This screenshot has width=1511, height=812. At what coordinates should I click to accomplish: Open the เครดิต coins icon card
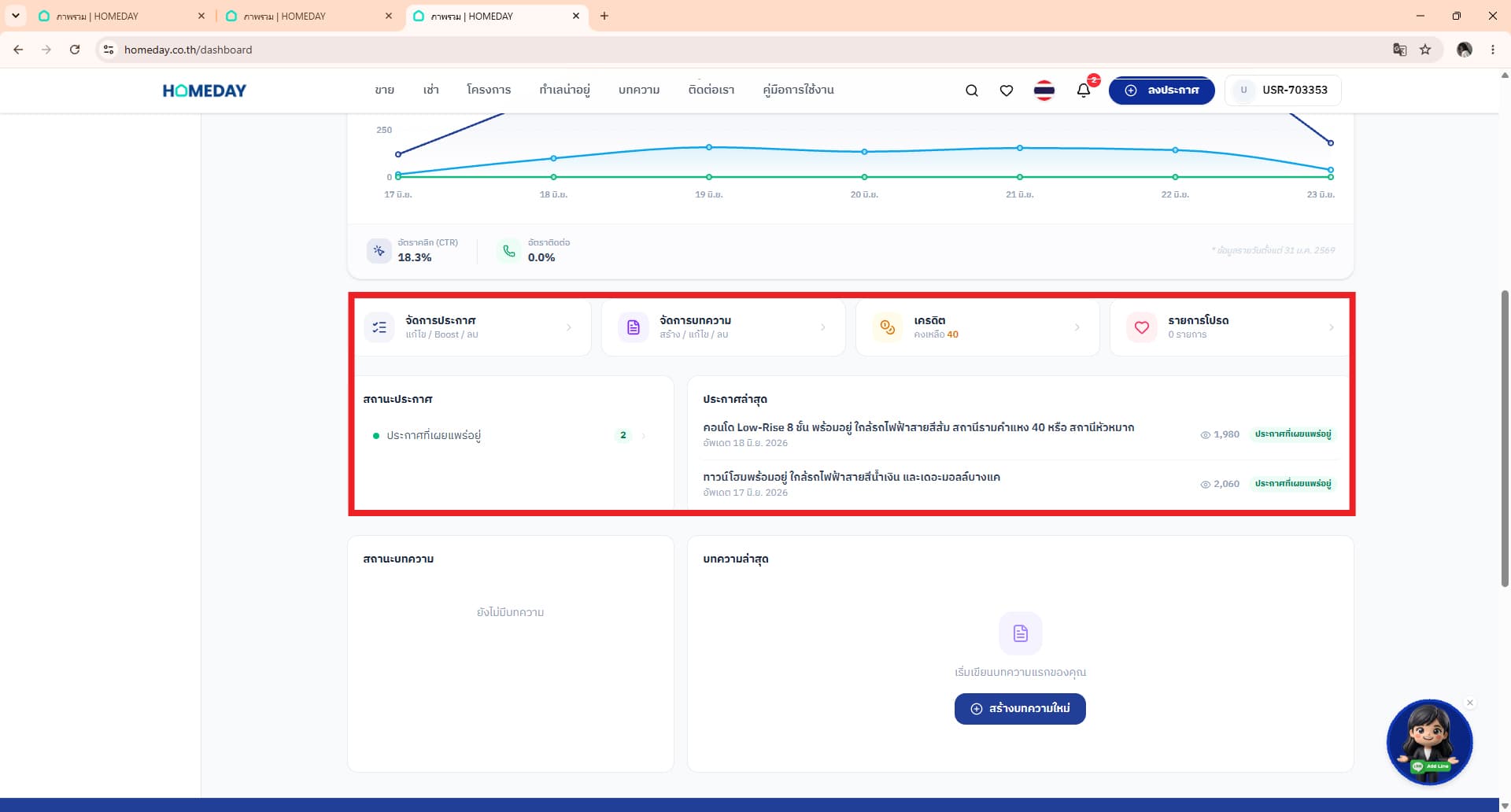888,327
